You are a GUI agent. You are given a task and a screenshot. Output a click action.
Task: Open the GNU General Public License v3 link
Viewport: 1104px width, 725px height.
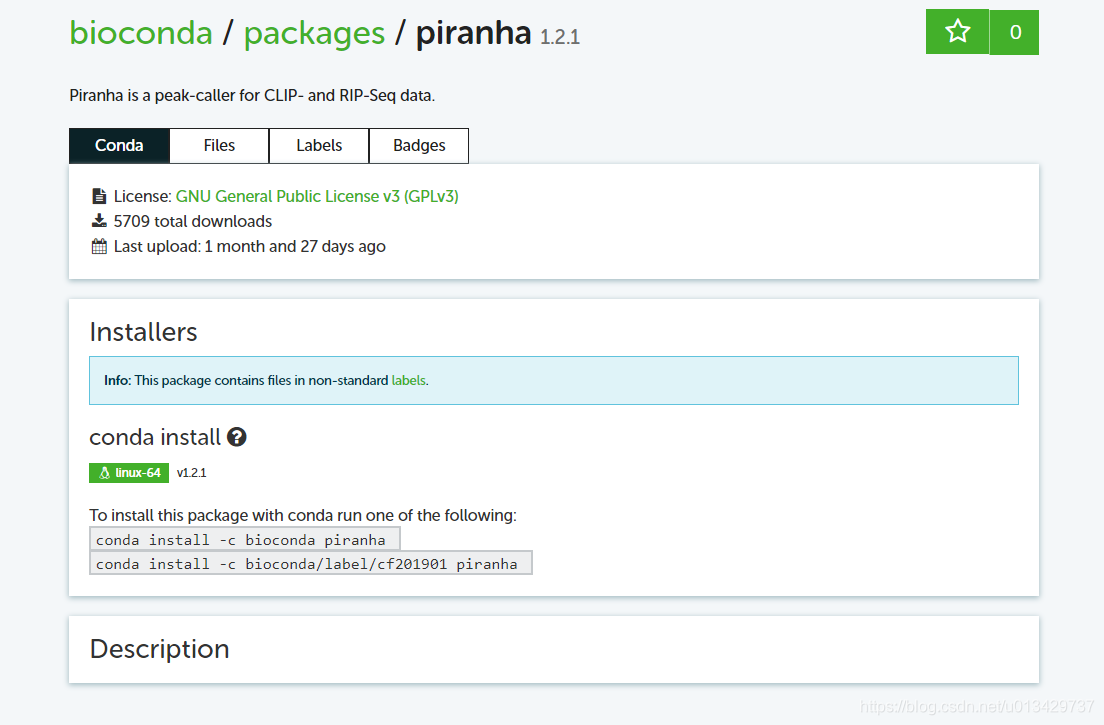tap(317, 196)
